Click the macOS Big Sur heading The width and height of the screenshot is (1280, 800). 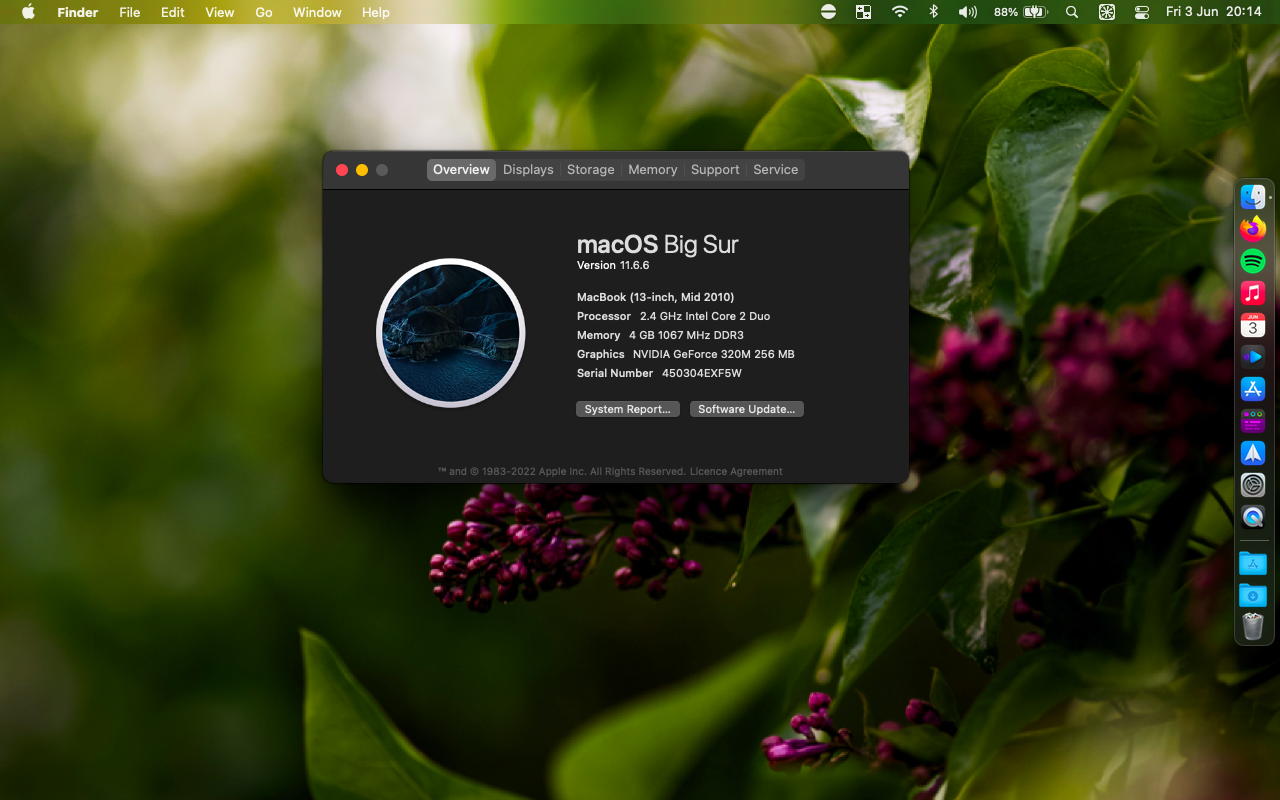(x=658, y=245)
